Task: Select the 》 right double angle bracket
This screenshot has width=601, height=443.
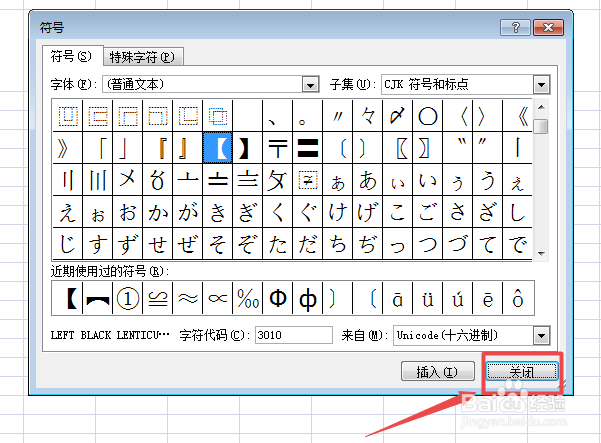Action: [67, 148]
